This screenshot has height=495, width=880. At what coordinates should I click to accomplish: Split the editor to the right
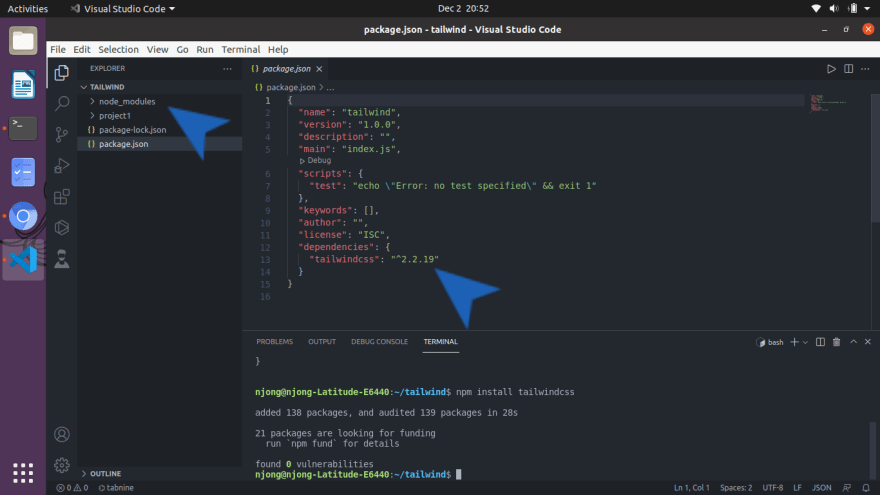tap(849, 69)
